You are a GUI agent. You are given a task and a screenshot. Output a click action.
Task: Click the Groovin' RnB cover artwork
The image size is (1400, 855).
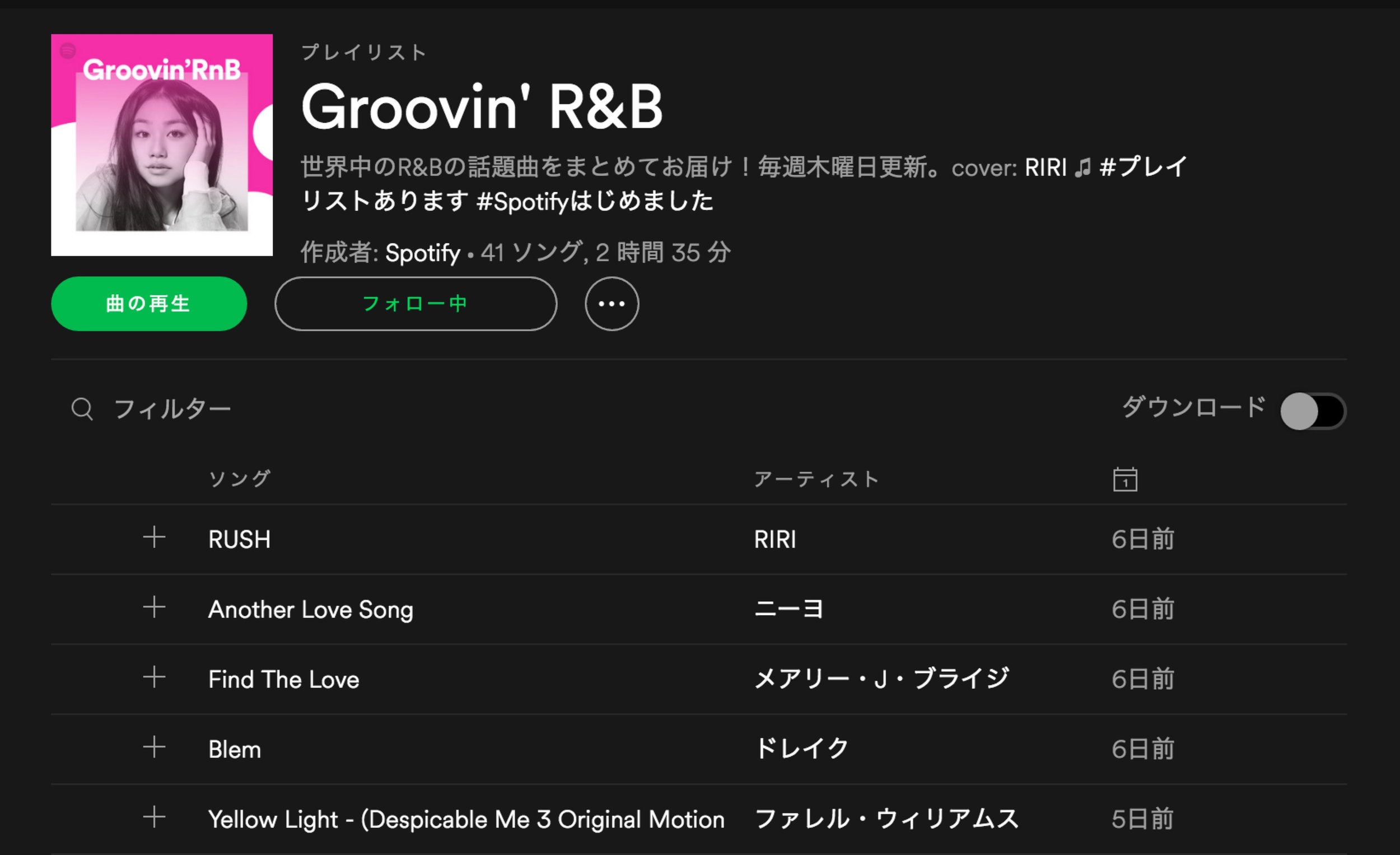(162, 145)
